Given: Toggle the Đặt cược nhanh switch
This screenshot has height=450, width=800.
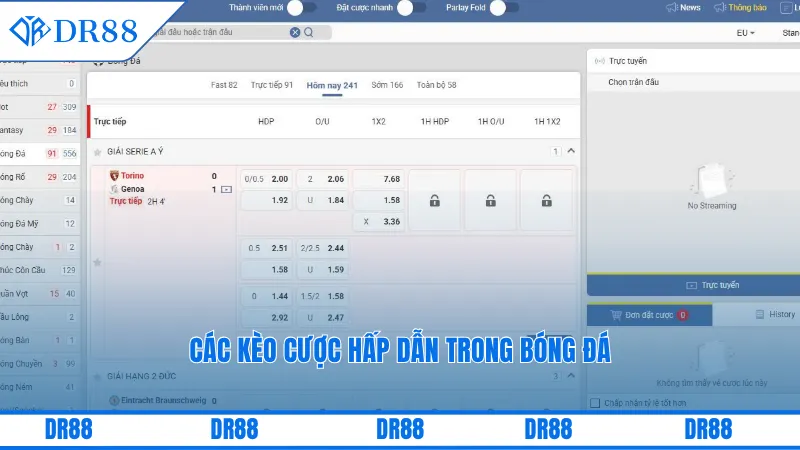Looking at the screenshot, I should click(x=411, y=8).
